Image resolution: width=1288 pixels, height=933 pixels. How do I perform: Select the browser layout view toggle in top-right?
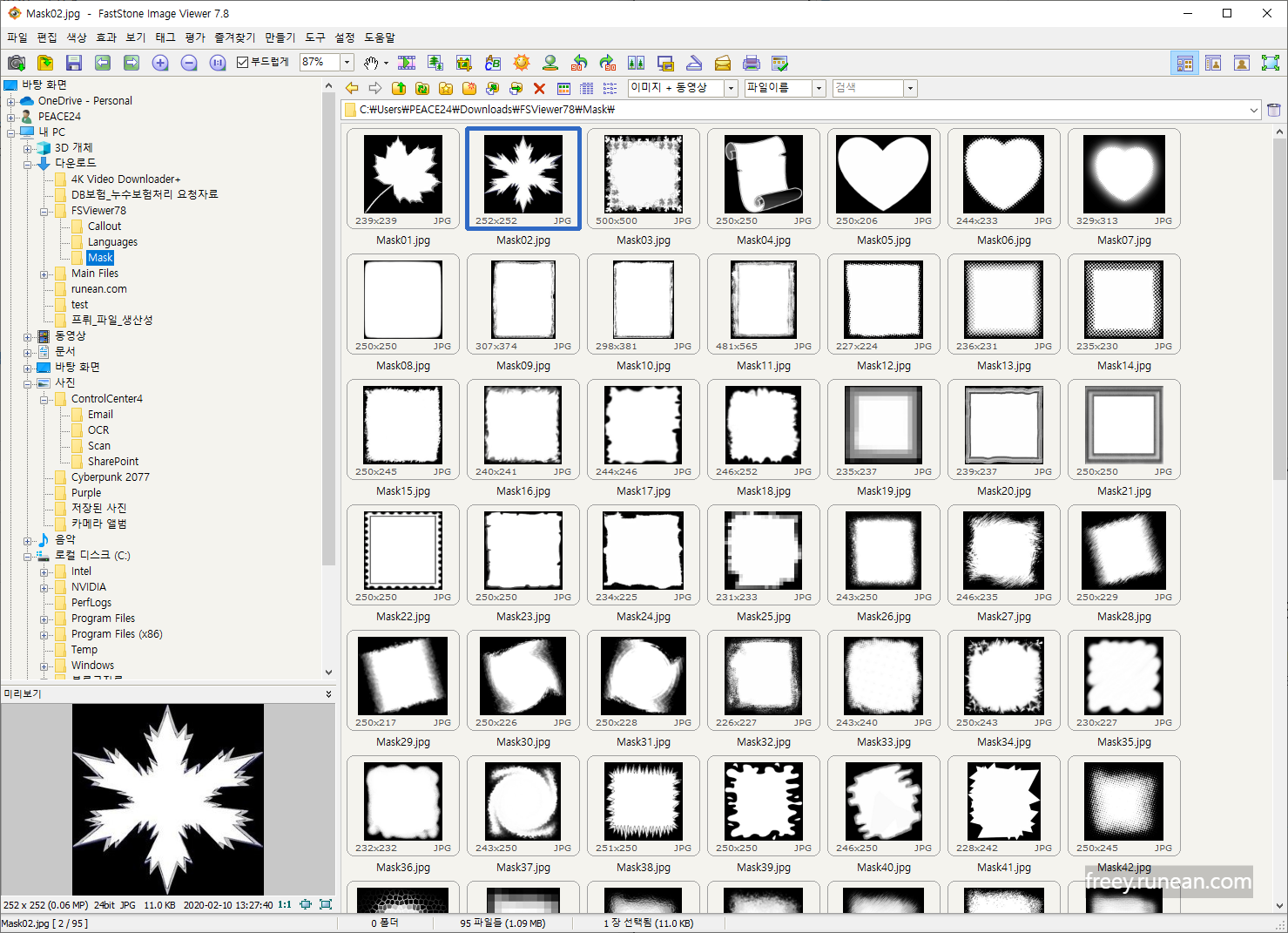(1184, 63)
